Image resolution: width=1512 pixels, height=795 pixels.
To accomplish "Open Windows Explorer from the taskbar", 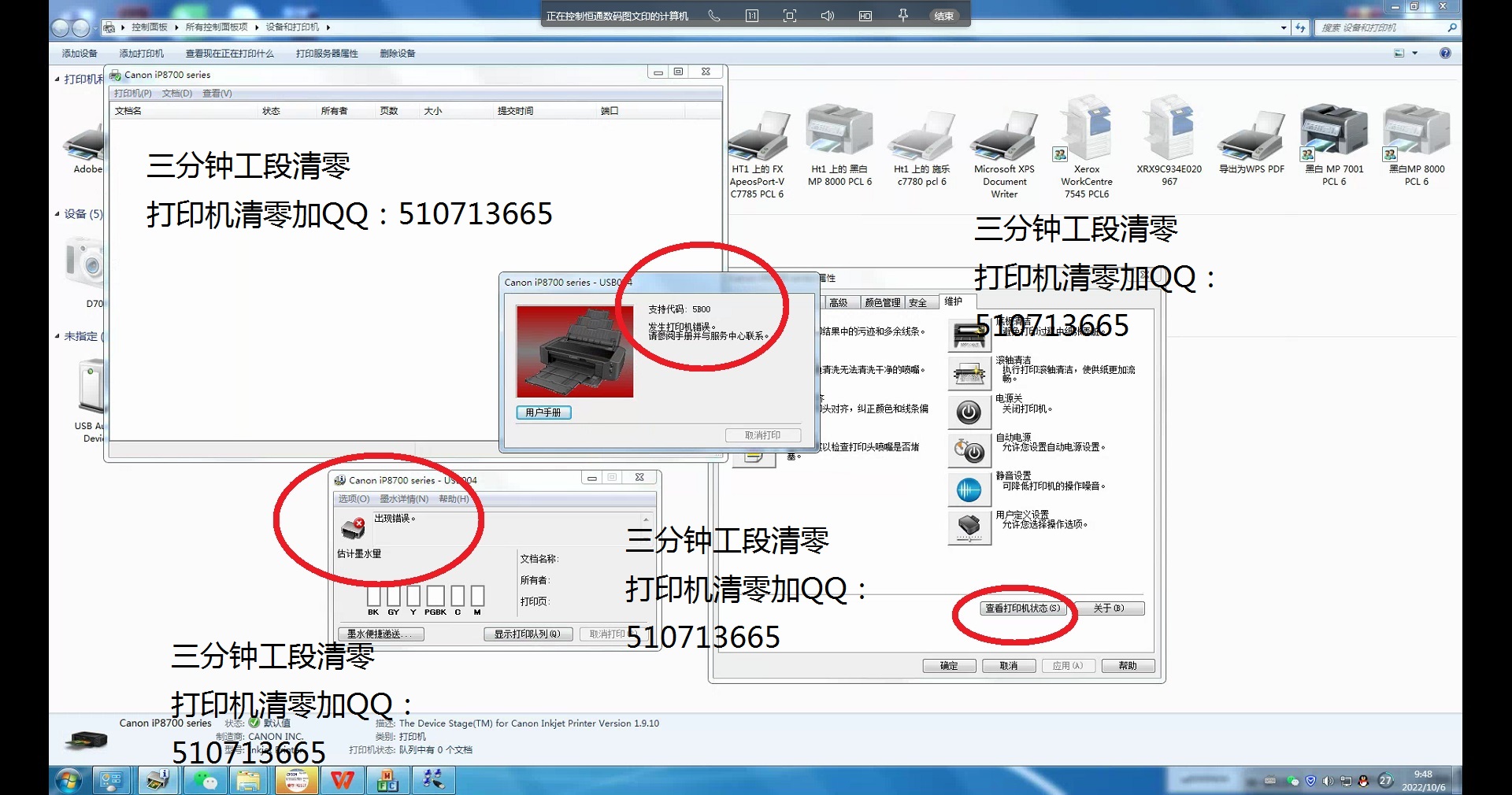I will click(250, 781).
